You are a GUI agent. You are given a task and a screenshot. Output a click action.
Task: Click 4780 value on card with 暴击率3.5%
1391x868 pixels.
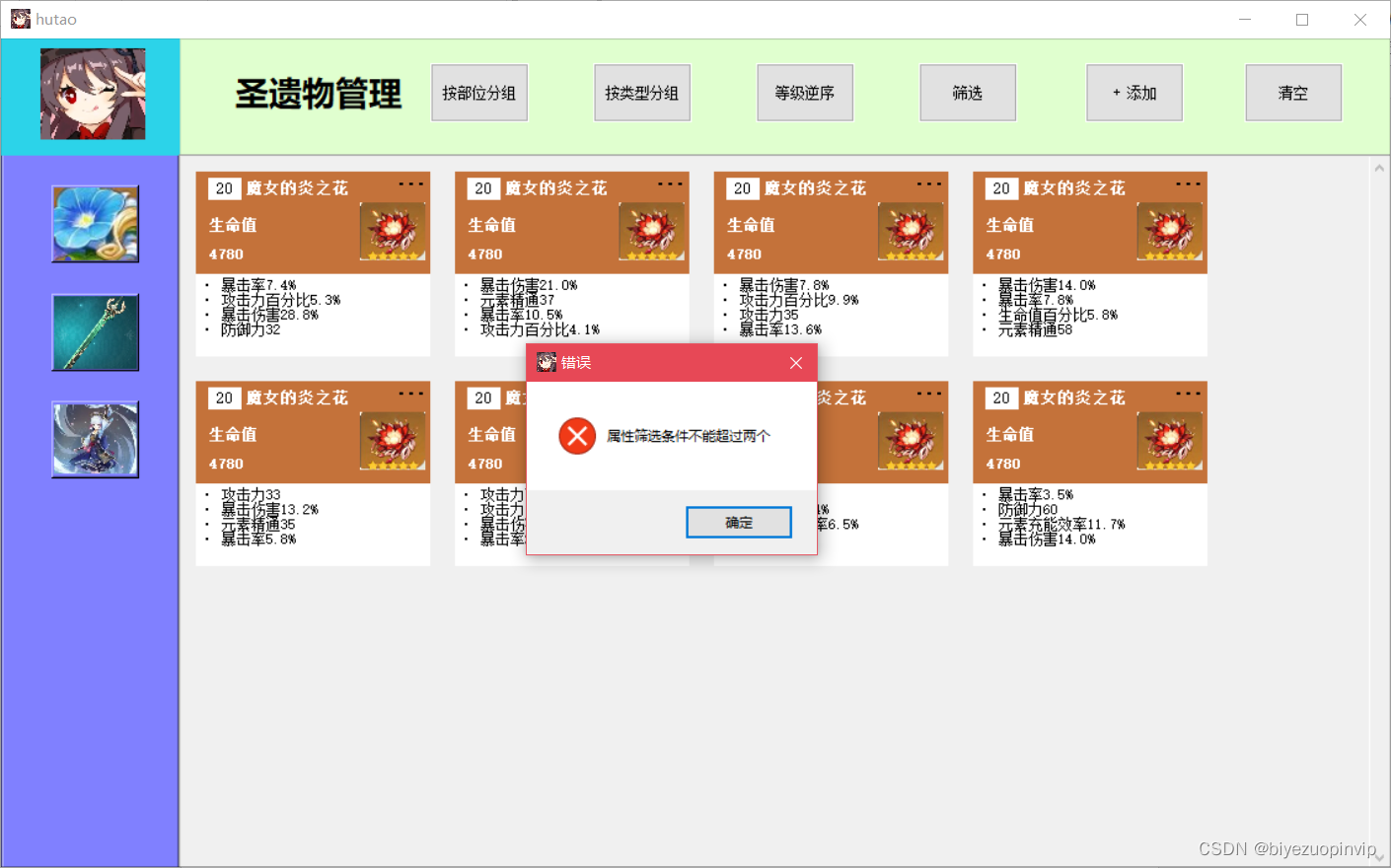coord(1003,464)
